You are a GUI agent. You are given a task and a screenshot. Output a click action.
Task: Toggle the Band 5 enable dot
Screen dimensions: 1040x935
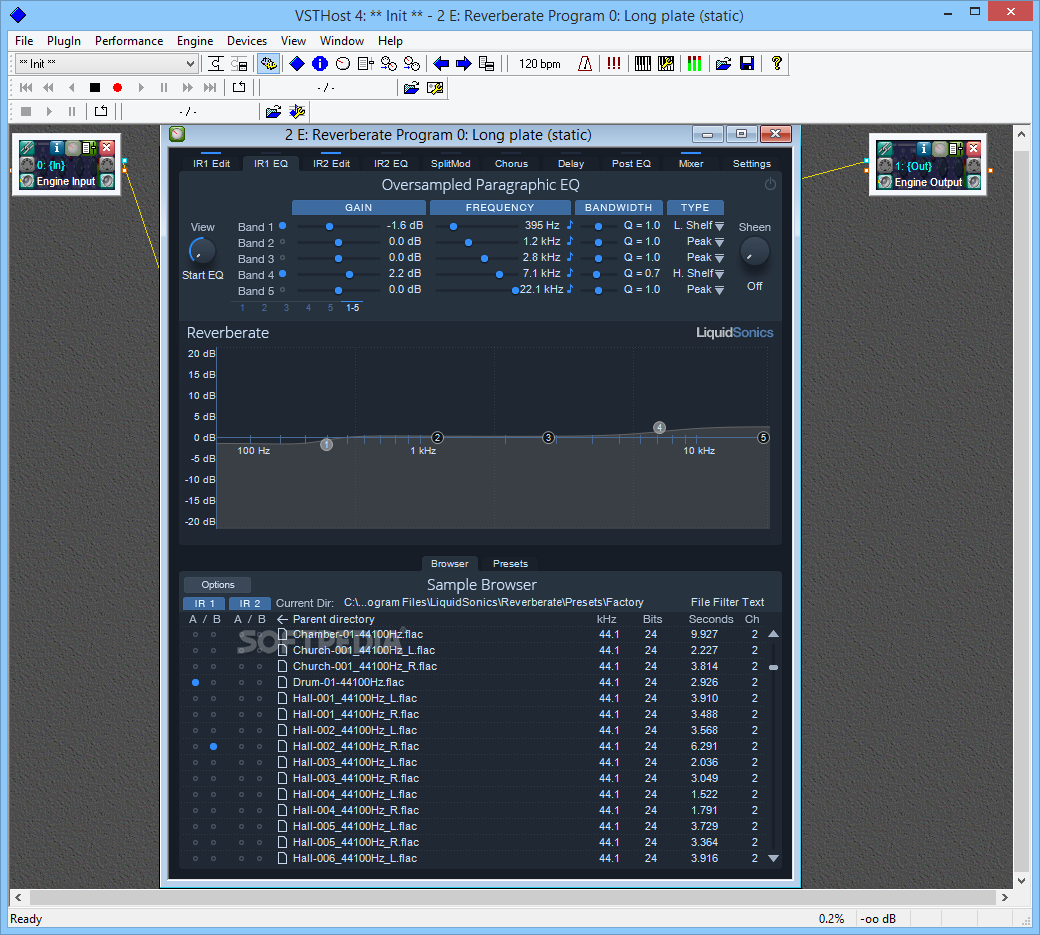[x=283, y=290]
